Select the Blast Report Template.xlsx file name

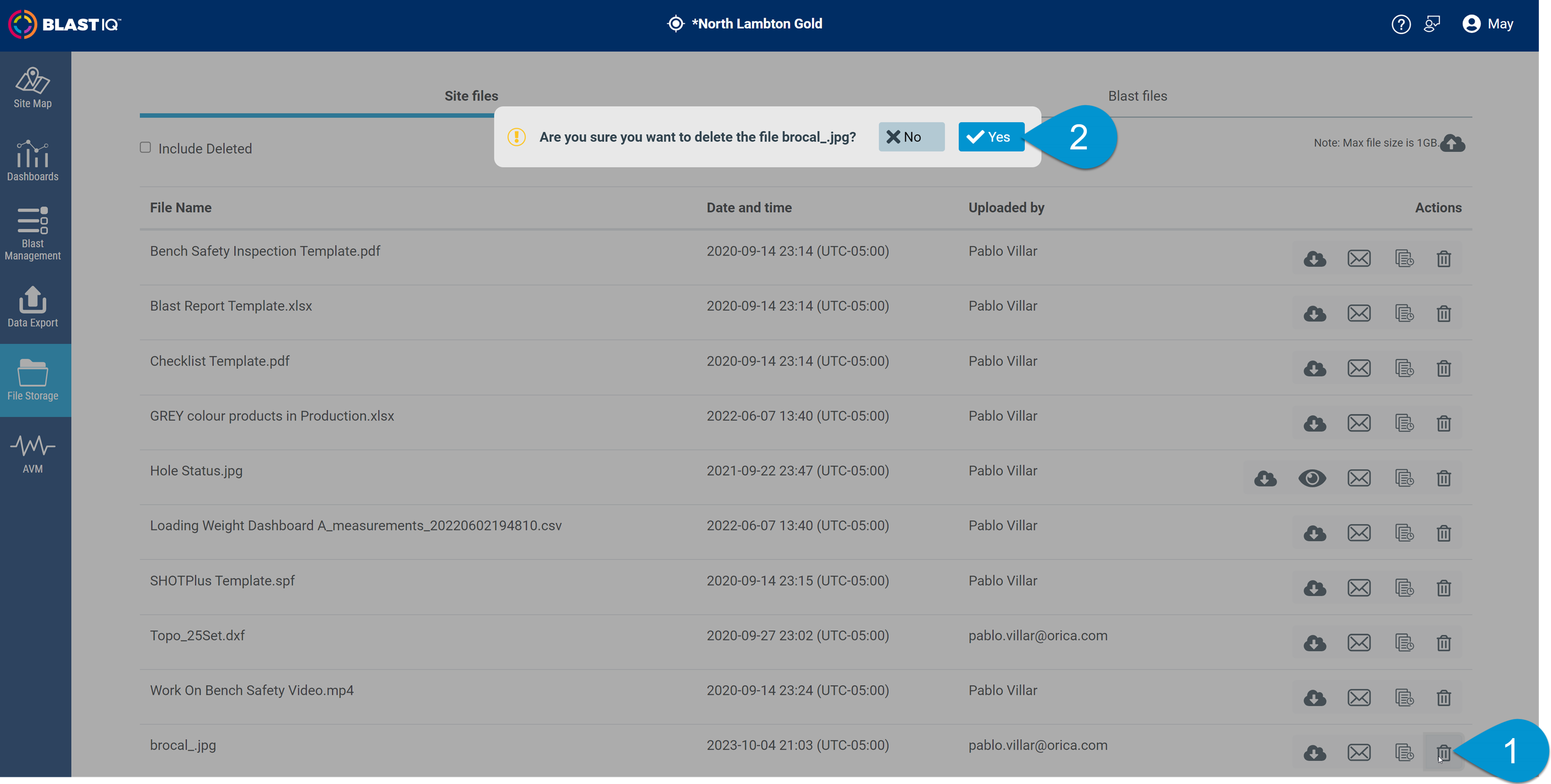coord(231,306)
